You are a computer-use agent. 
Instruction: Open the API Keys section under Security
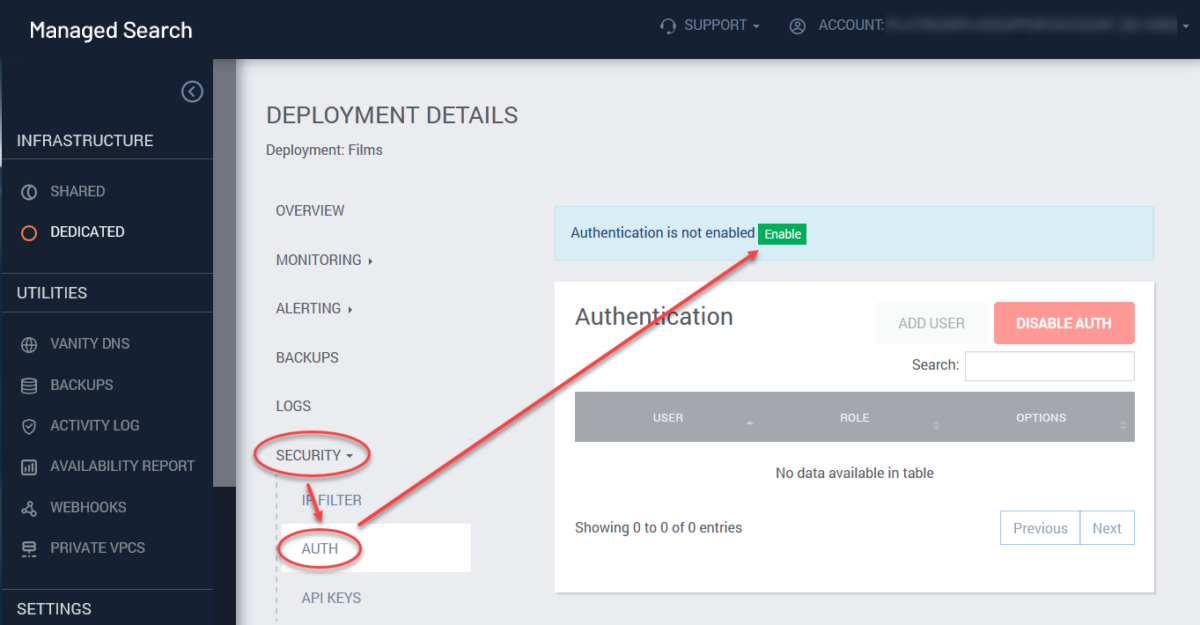[331, 597]
